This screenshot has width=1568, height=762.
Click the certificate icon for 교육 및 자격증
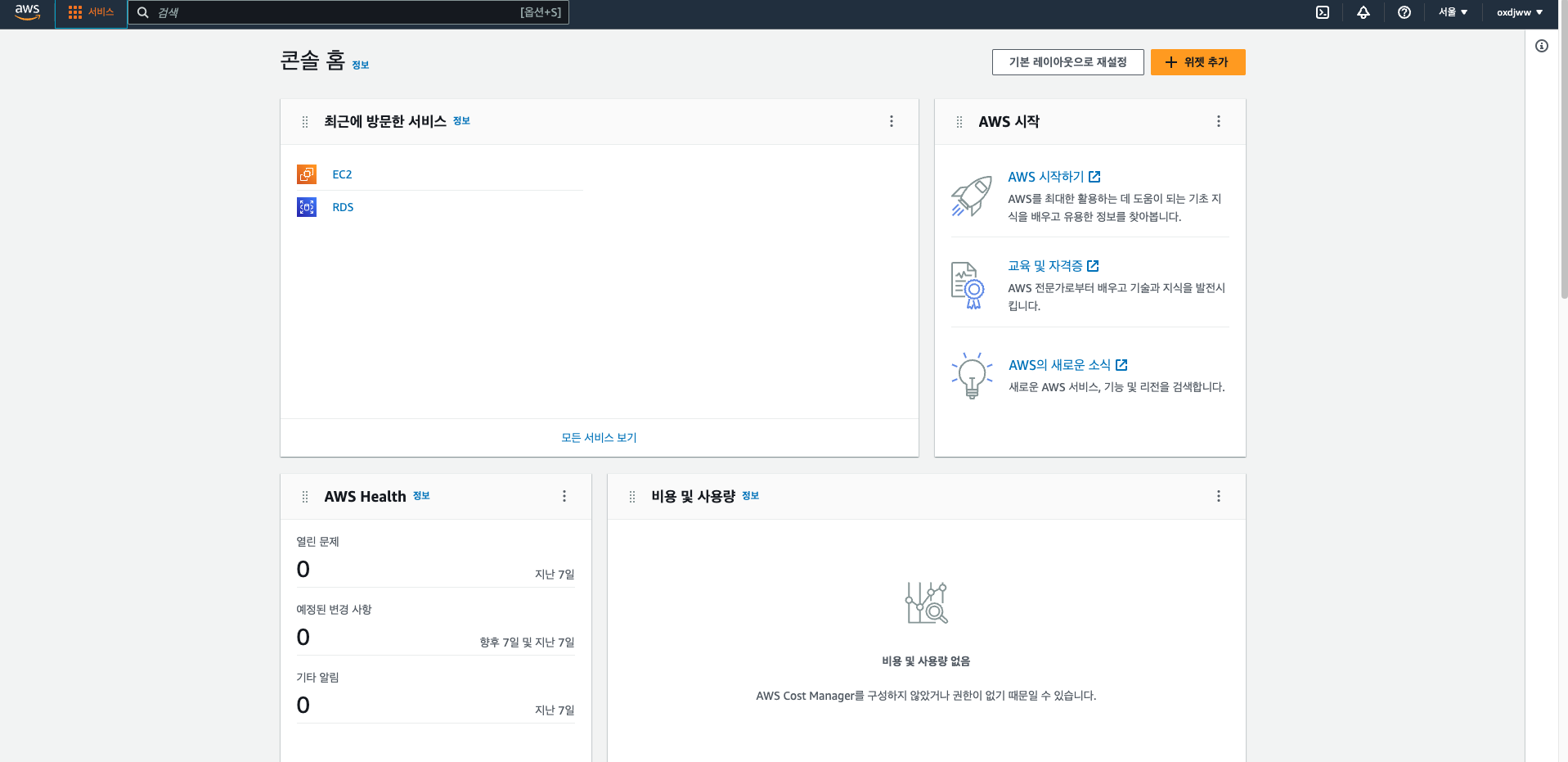[x=968, y=286]
